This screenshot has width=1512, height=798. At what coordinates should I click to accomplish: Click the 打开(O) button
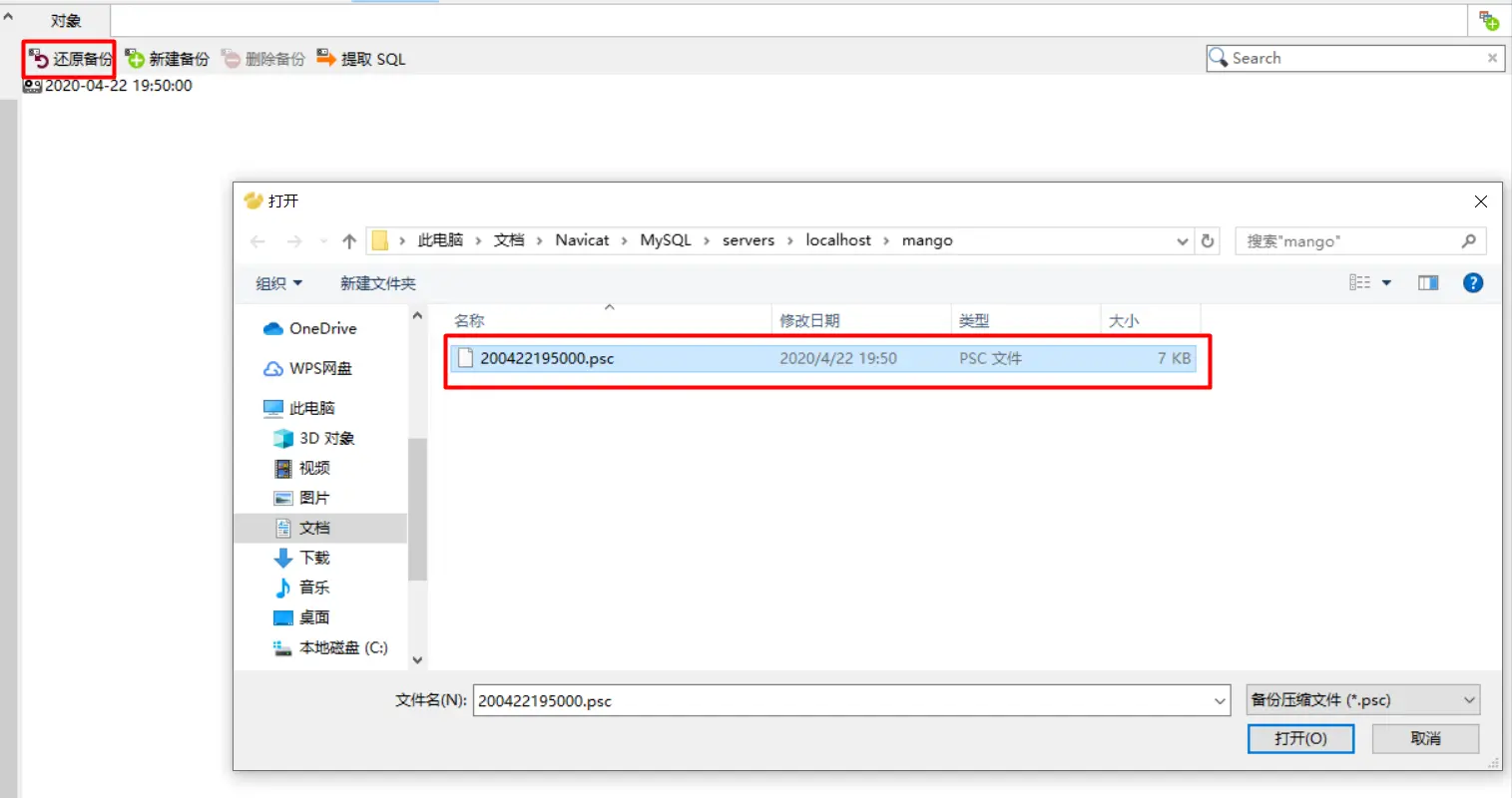[x=1300, y=738]
